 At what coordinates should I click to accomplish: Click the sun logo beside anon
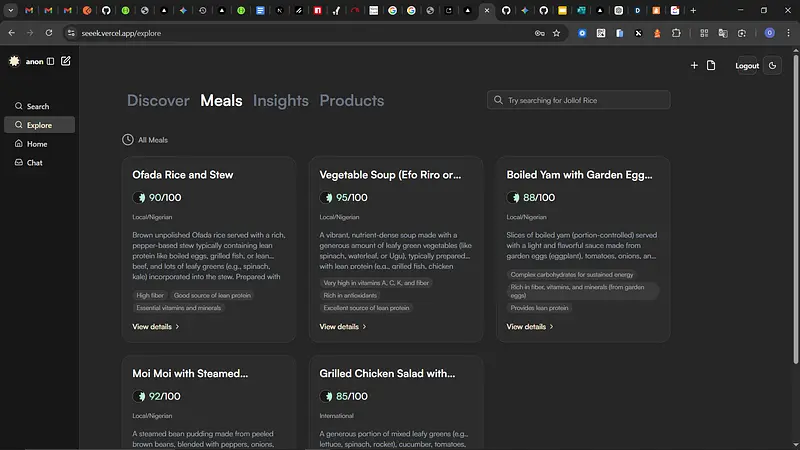coord(14,61)
